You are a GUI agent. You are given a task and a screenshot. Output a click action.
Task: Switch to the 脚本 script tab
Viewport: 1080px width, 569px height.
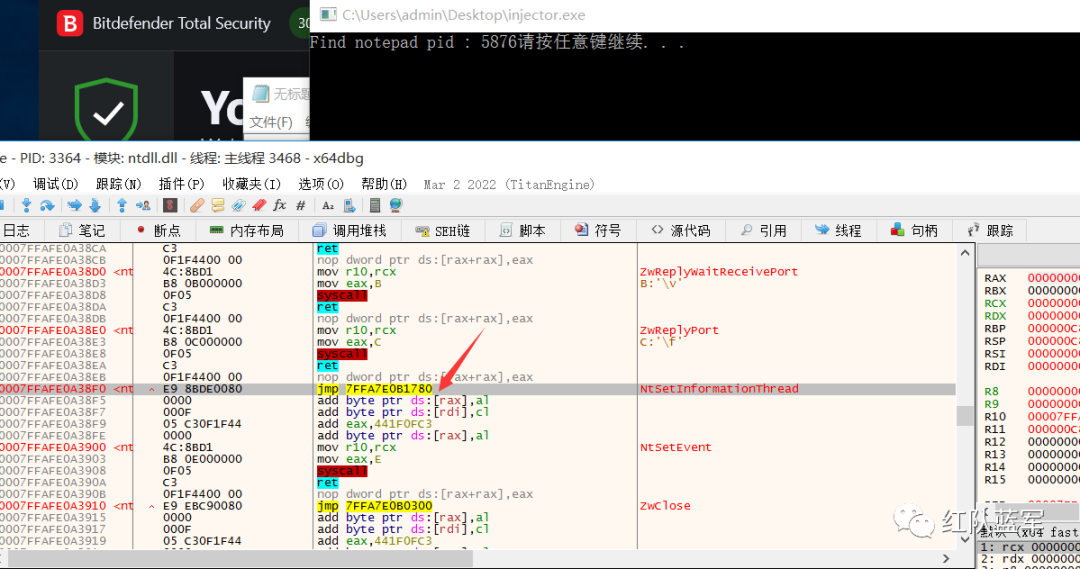pos(523,231)
